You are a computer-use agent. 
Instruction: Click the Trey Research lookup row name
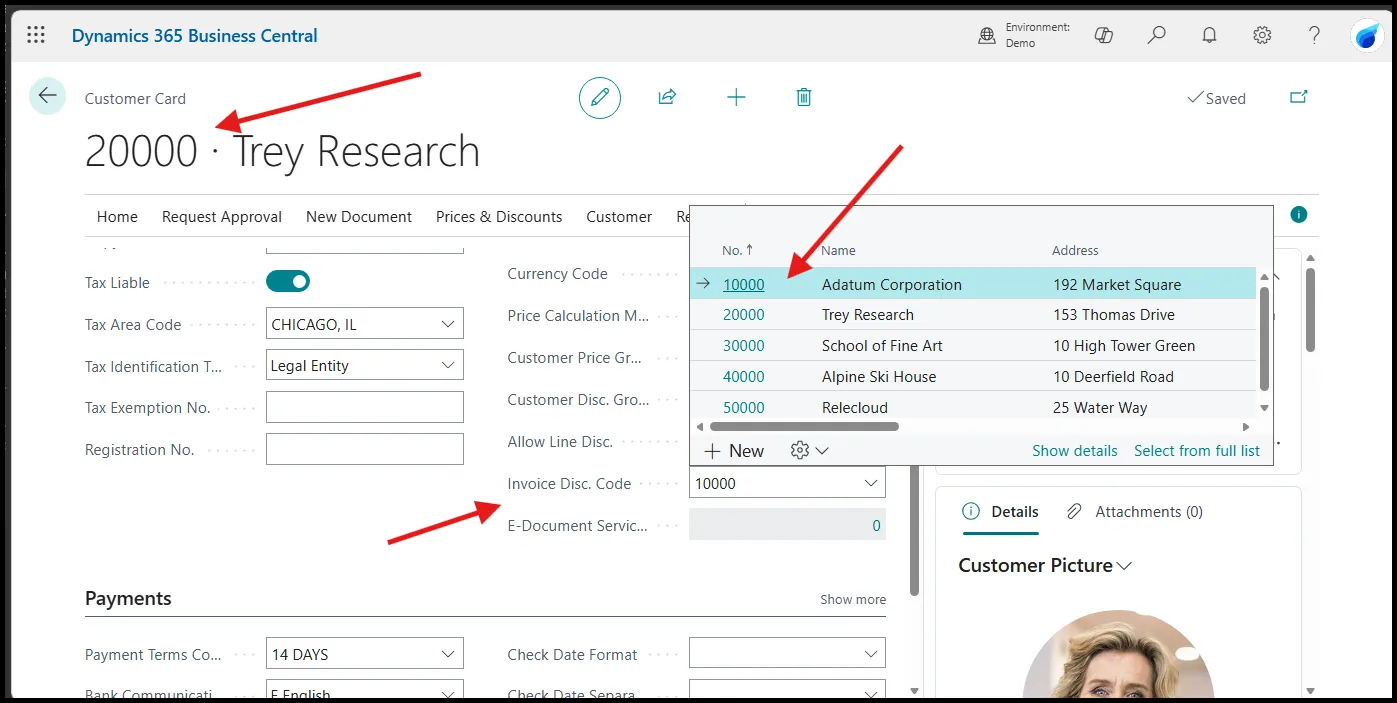pyautogui.click(x=867, y=314)
